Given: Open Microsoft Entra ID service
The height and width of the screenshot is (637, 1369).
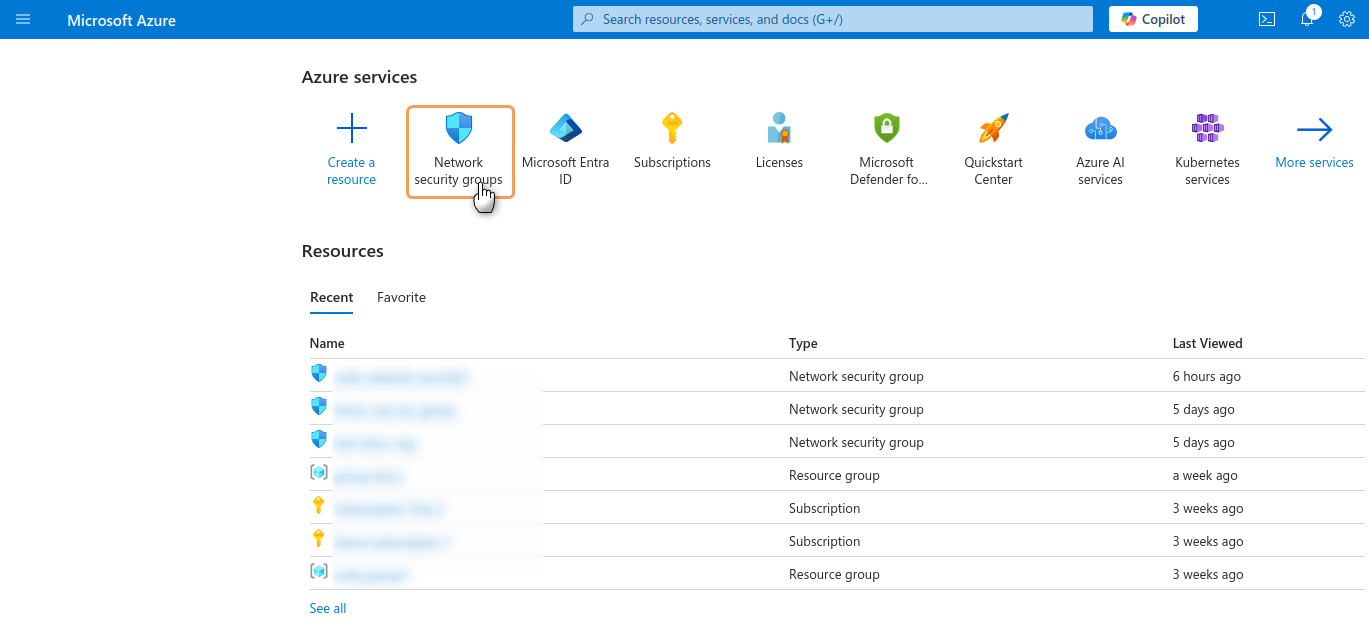Looking at the screenshot, I should pyautogui.click(x=565, y=151).
